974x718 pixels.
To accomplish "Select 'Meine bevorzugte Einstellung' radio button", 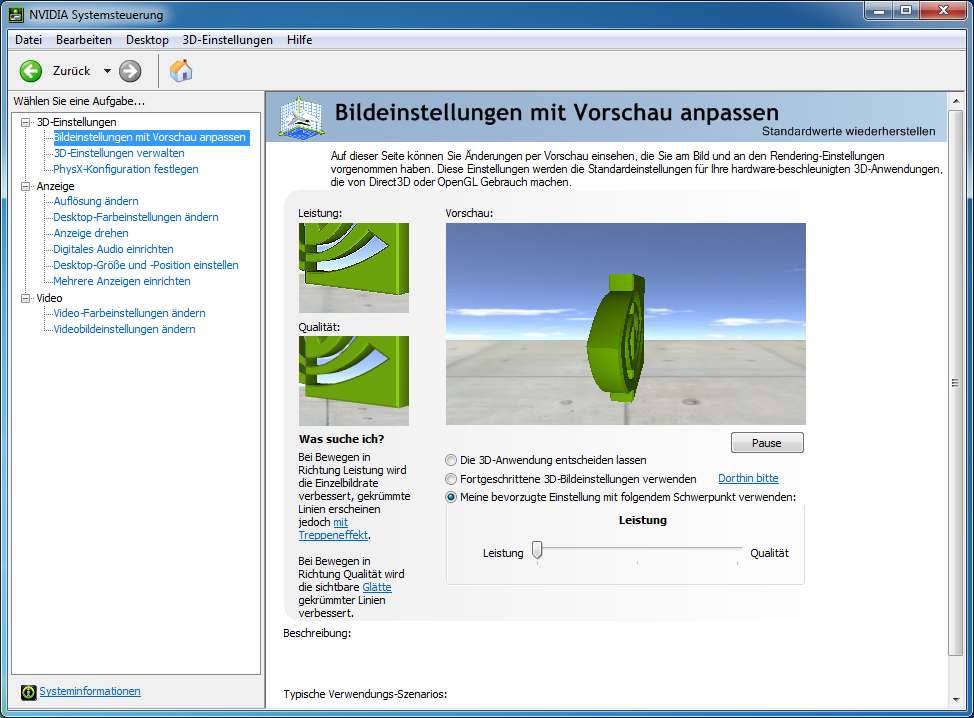I will click(x=451, y=497).
